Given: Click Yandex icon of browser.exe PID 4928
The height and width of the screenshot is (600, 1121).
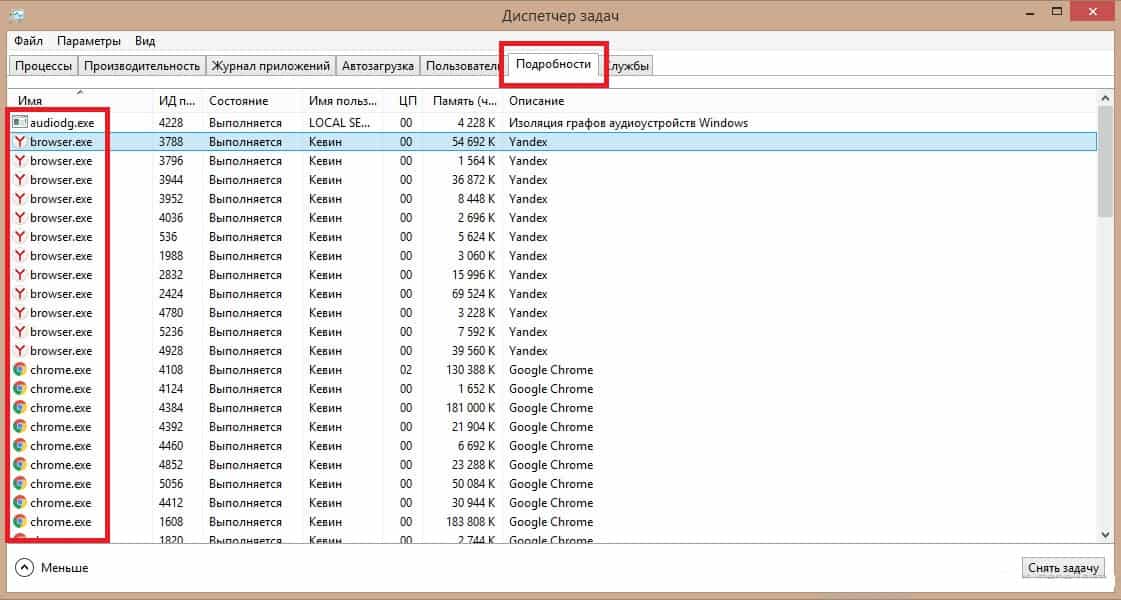Looking at the screenshot, I should (x=20, y=351).
